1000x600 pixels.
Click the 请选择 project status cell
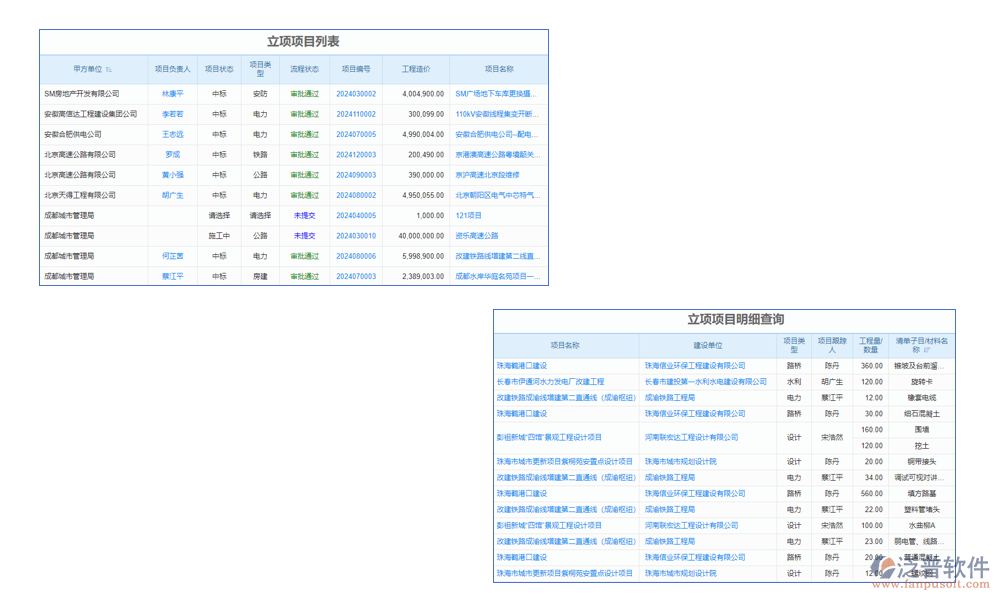point(219,215)
